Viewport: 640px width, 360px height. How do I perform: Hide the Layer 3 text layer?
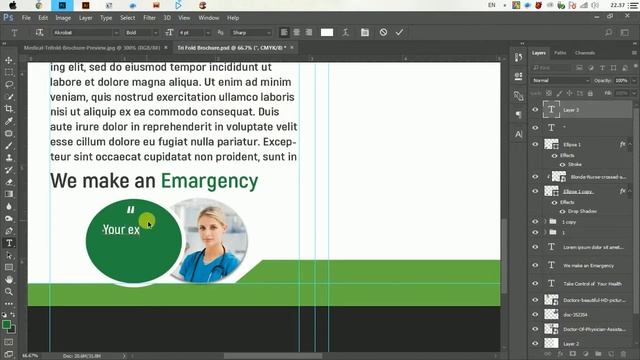tap(535, 110)
